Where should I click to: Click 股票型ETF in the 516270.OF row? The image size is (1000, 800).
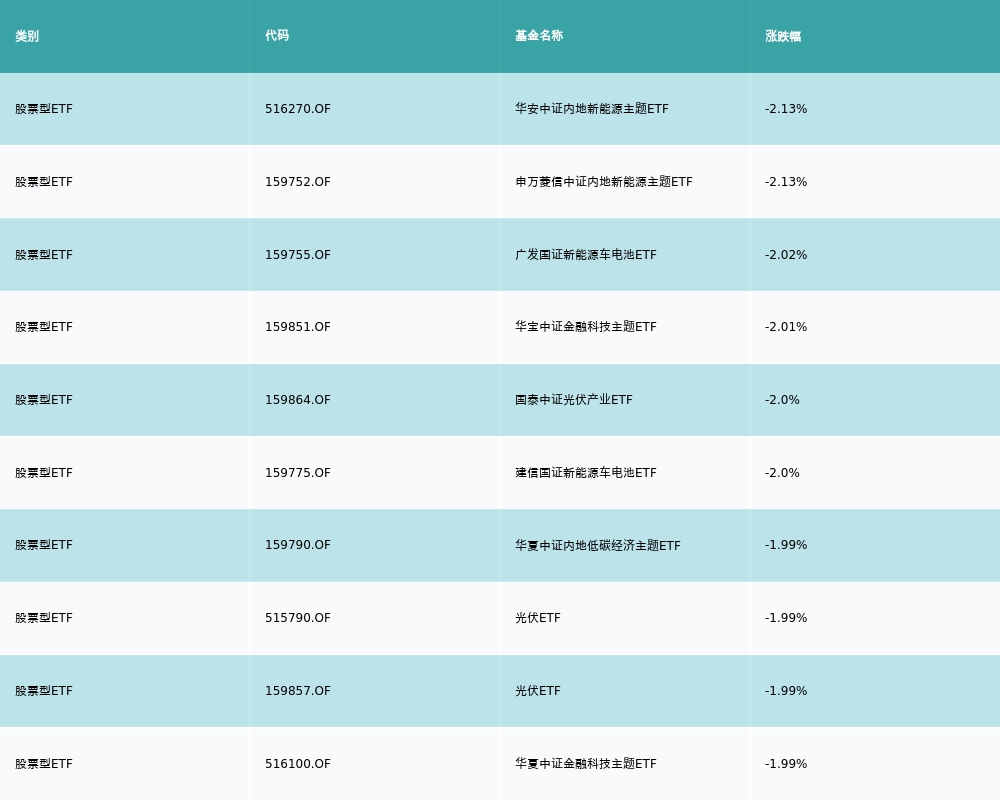click(44, 109)
